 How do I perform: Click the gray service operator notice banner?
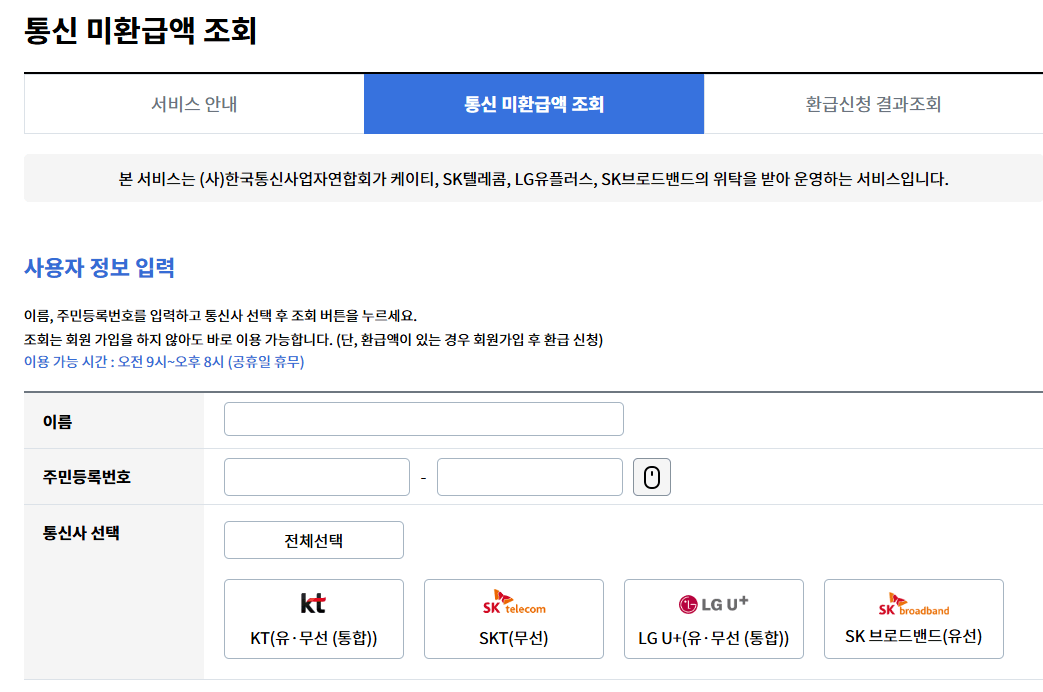click(x=521, y=181)
